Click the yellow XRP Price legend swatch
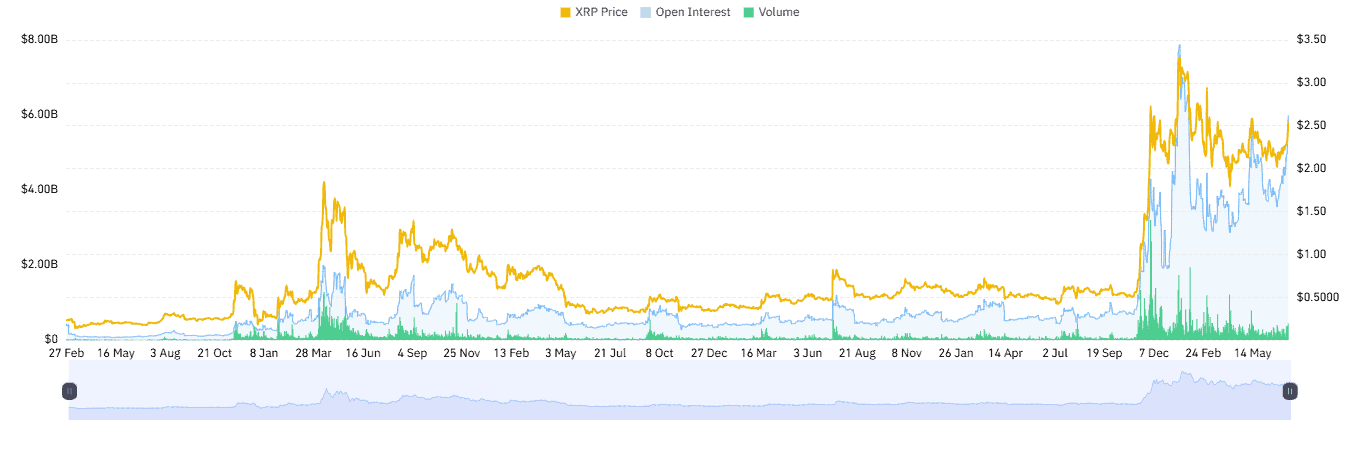This screenshot has height=450, width=1360. point(566,12)
